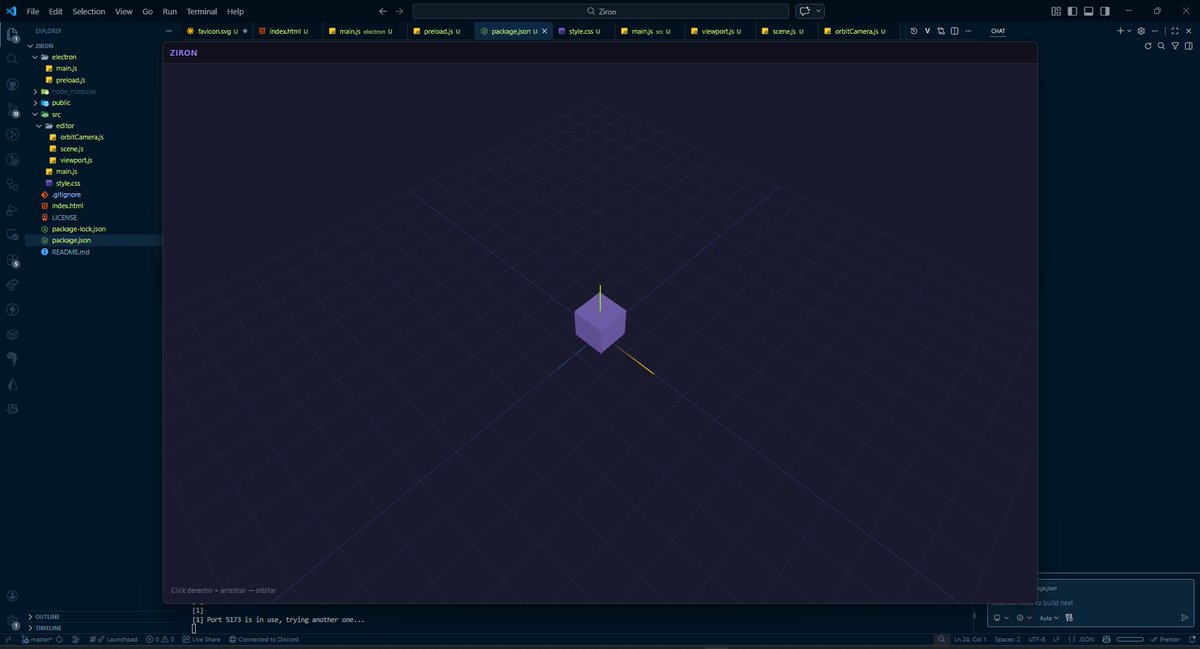1200x649 pixels.
Task: Open the Search view in activity bar
Action: (x=12, y=59)
